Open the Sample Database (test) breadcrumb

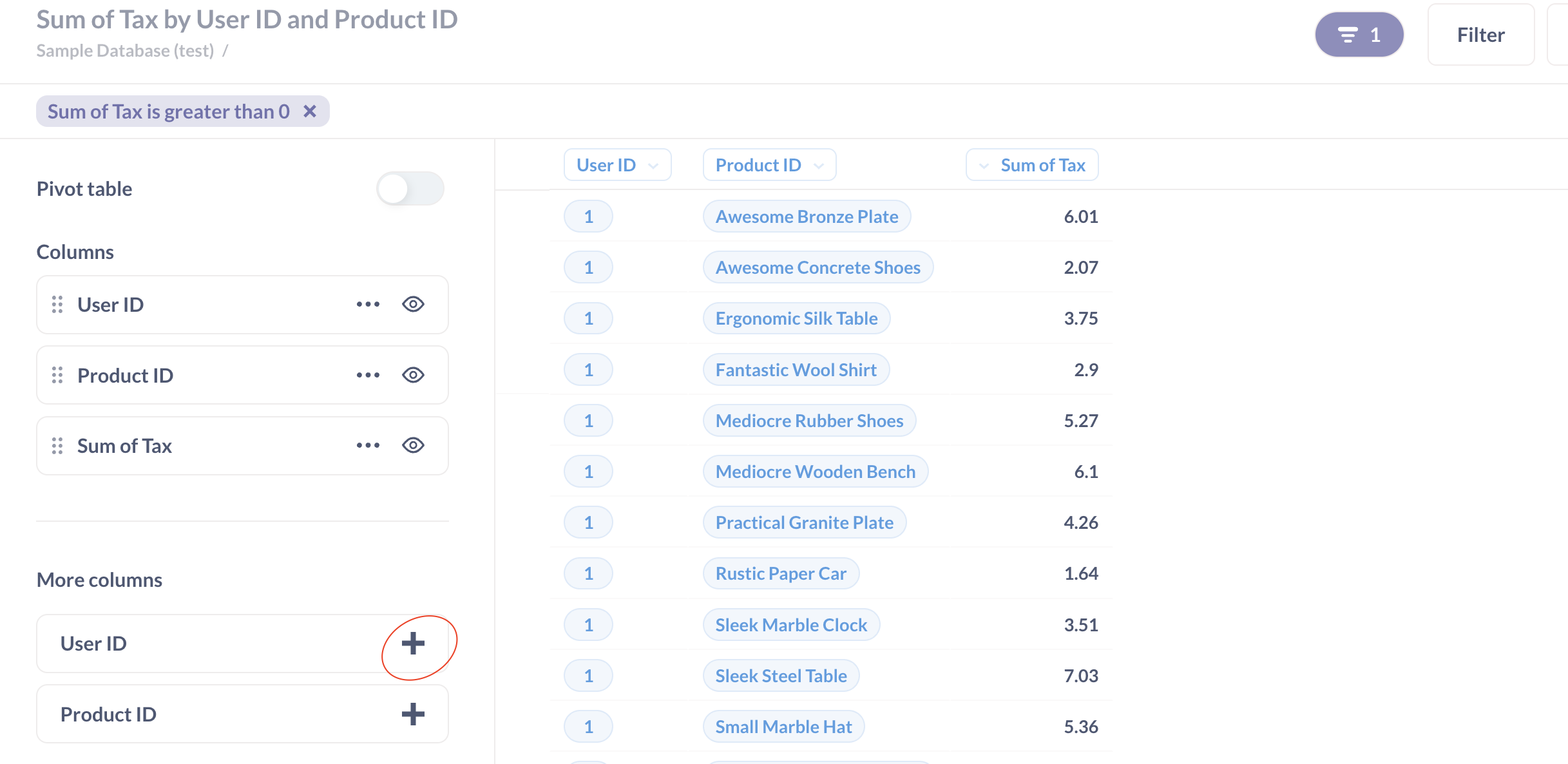[x=125, y=50]
